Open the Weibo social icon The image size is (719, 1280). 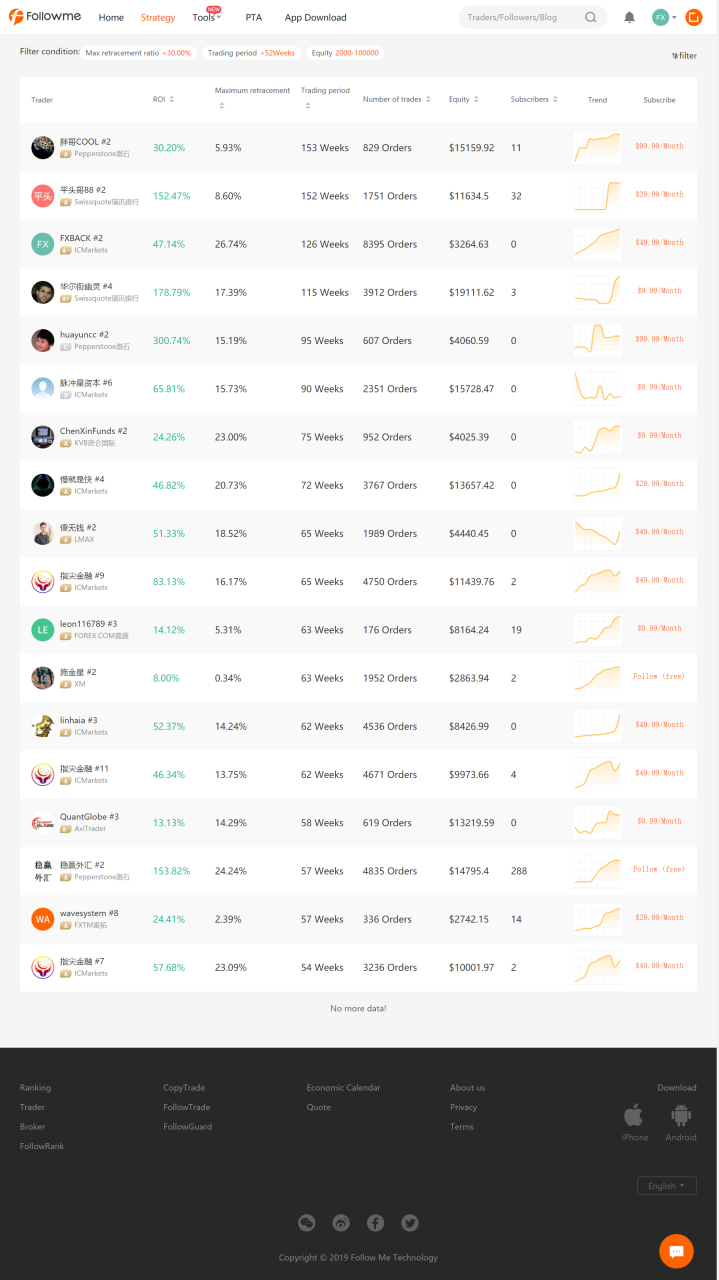(341, 1222)
